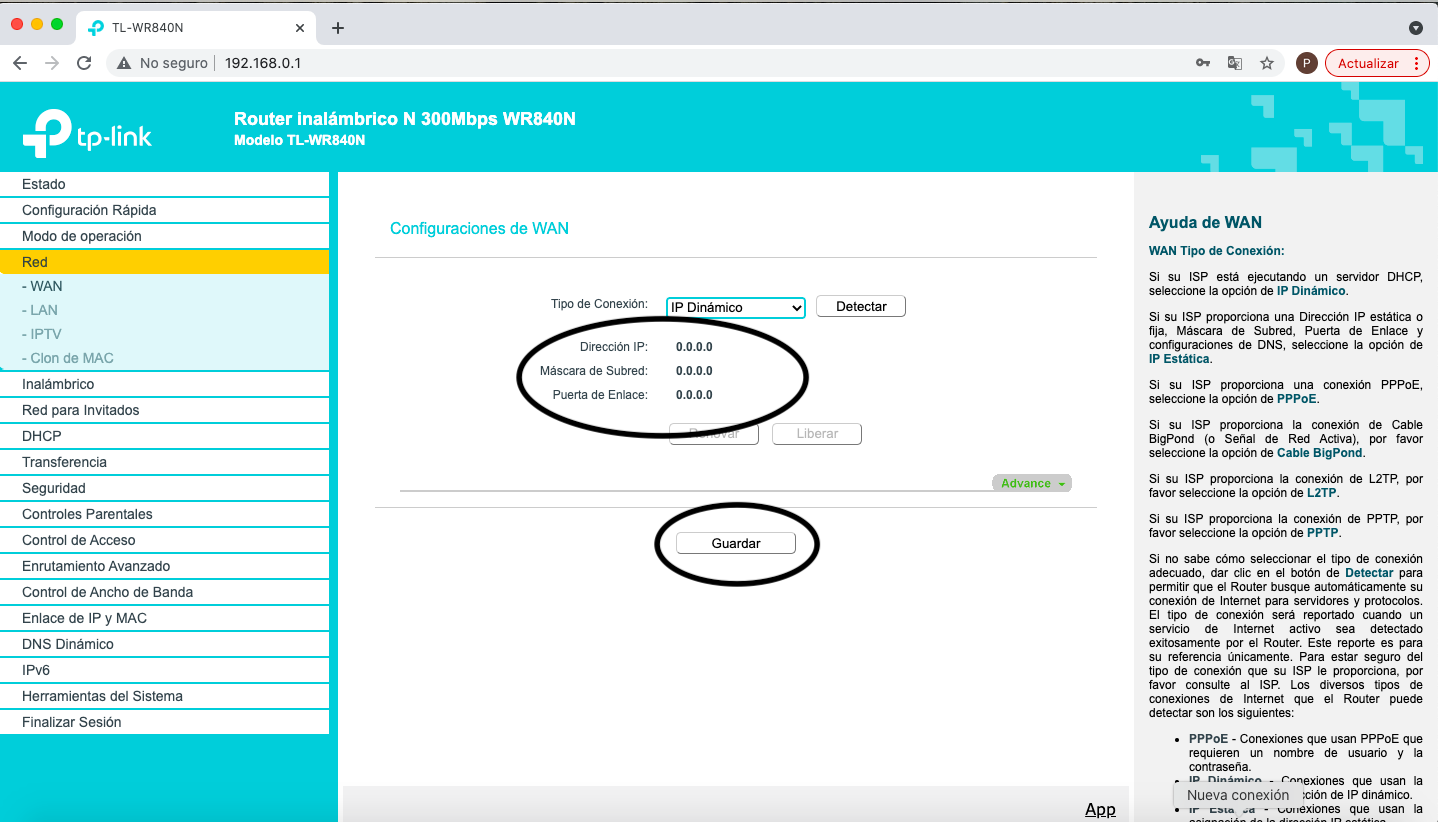Open a new tab with plus icon
Viewport: 1438px width, 822px height.
[338, 28]
